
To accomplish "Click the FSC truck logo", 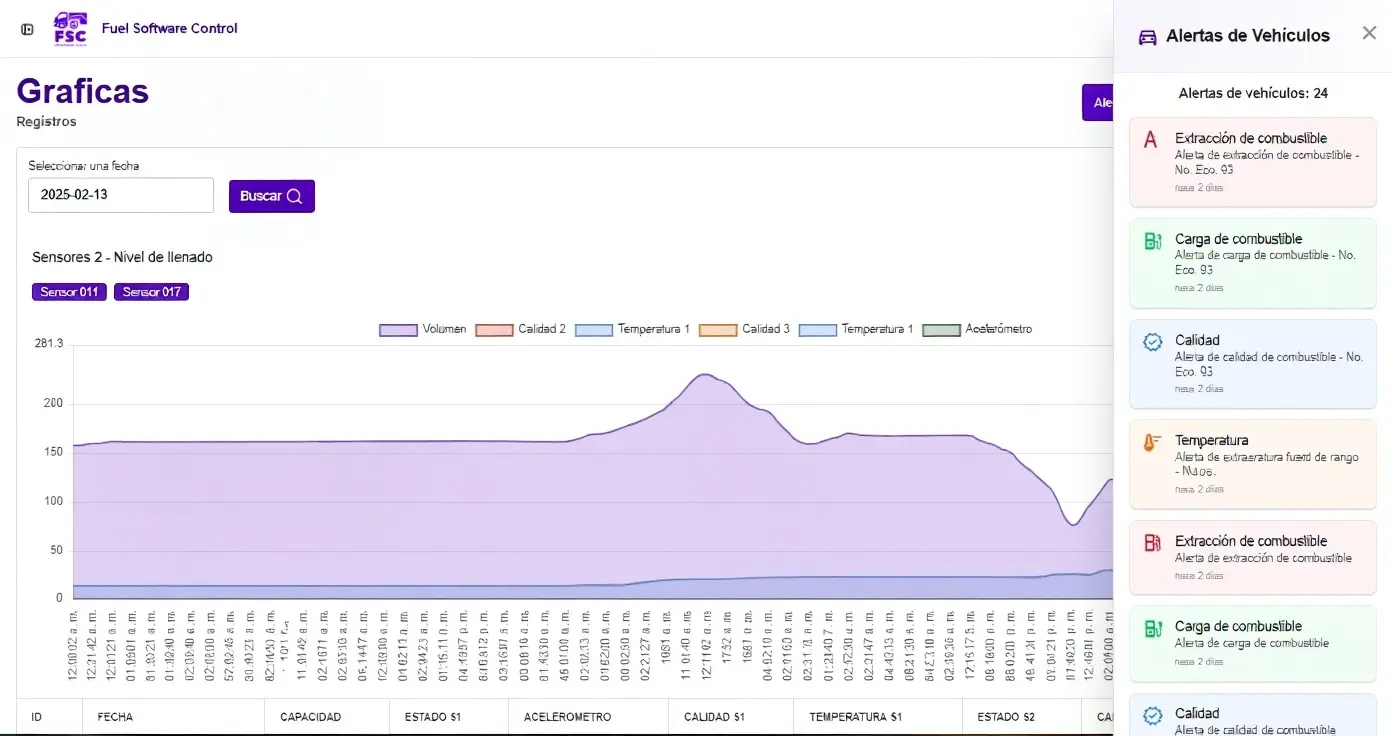I will pos(69,28).
